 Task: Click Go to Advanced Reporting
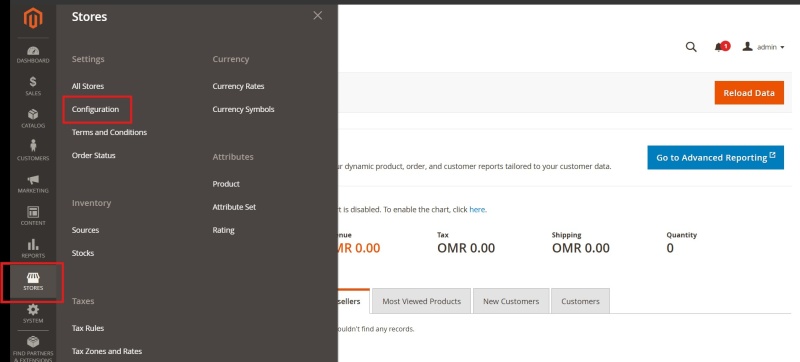pyautogui.click(x=715, y=158)
